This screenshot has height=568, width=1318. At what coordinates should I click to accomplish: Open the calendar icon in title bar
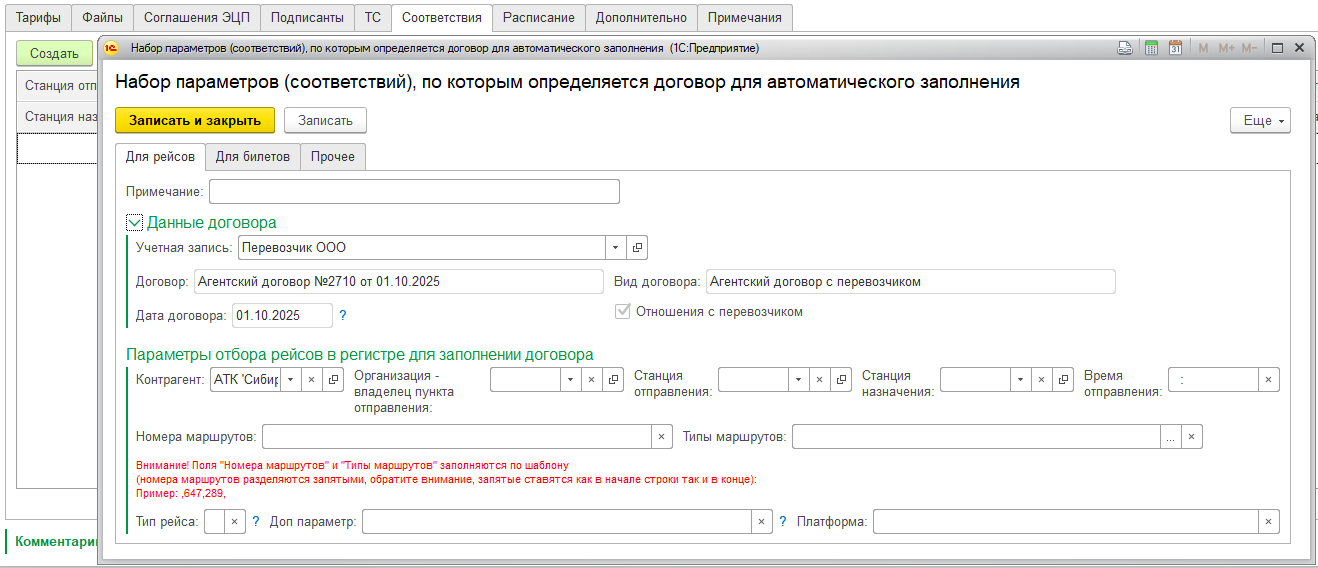click(x=1176, y=48)
